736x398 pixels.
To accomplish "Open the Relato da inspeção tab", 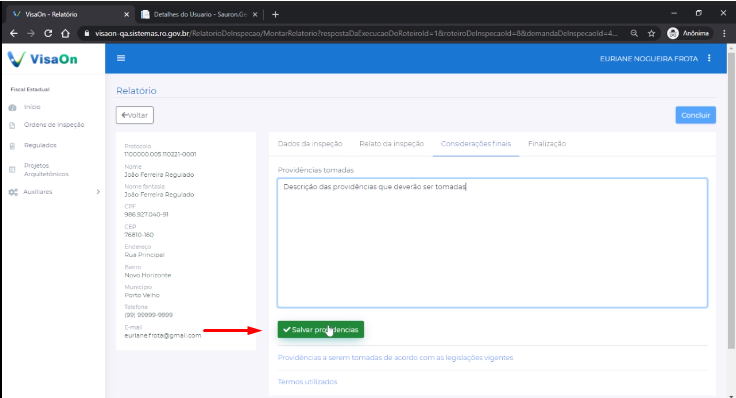I will click(x=391, y=144).
